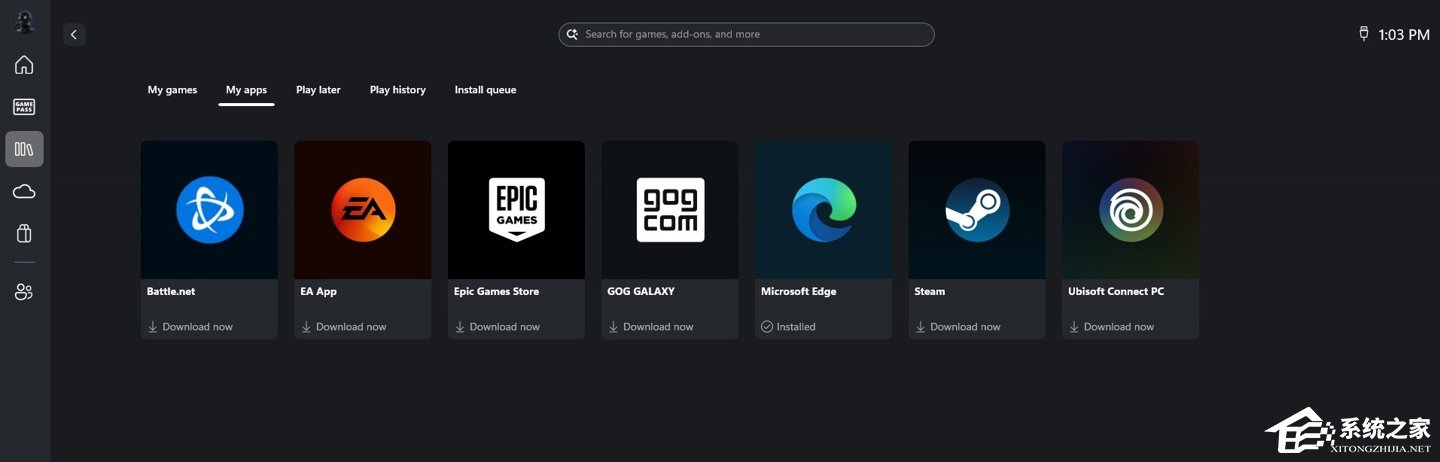Image resolution: width=1440 pixels, height=462 pixels.
Task: Open the EA App tile logo
Action: pos(363,210)
